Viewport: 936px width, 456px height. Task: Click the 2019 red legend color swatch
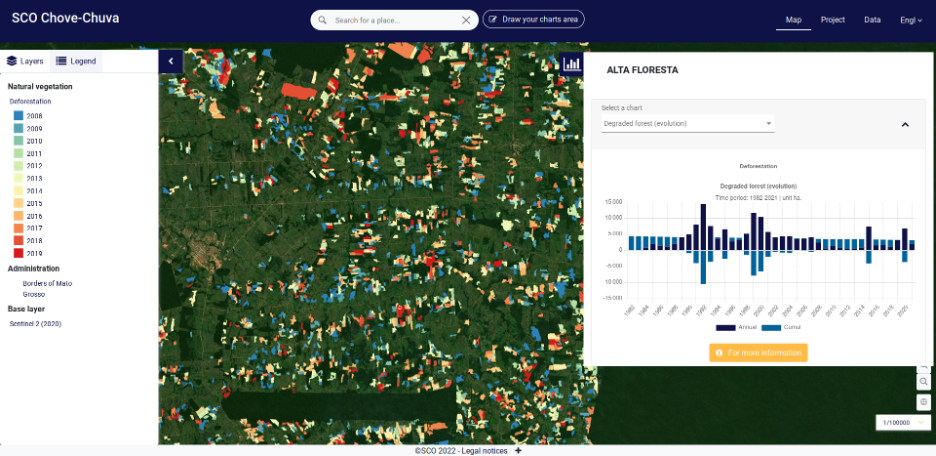point(18,253)
